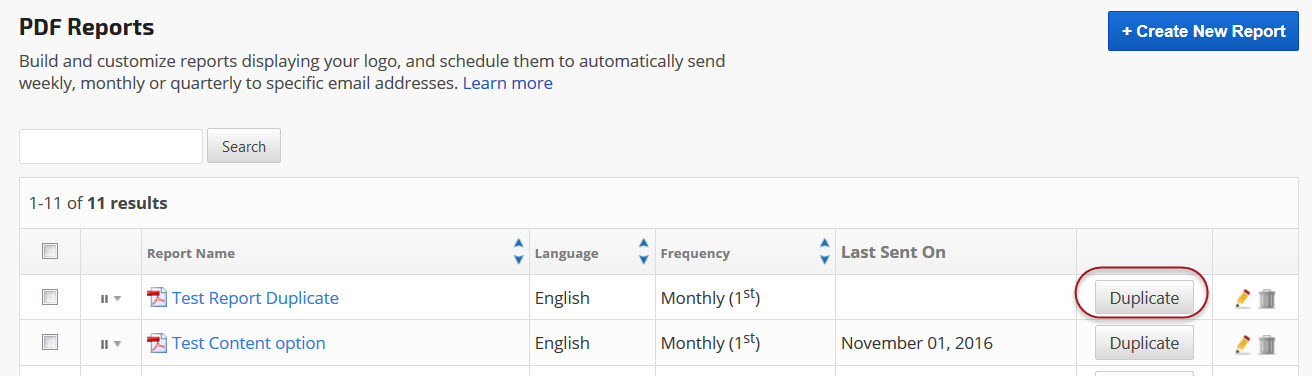1312x376 pixels.
Task: Sort by Frequency column arrows
Action: (825, 252)
